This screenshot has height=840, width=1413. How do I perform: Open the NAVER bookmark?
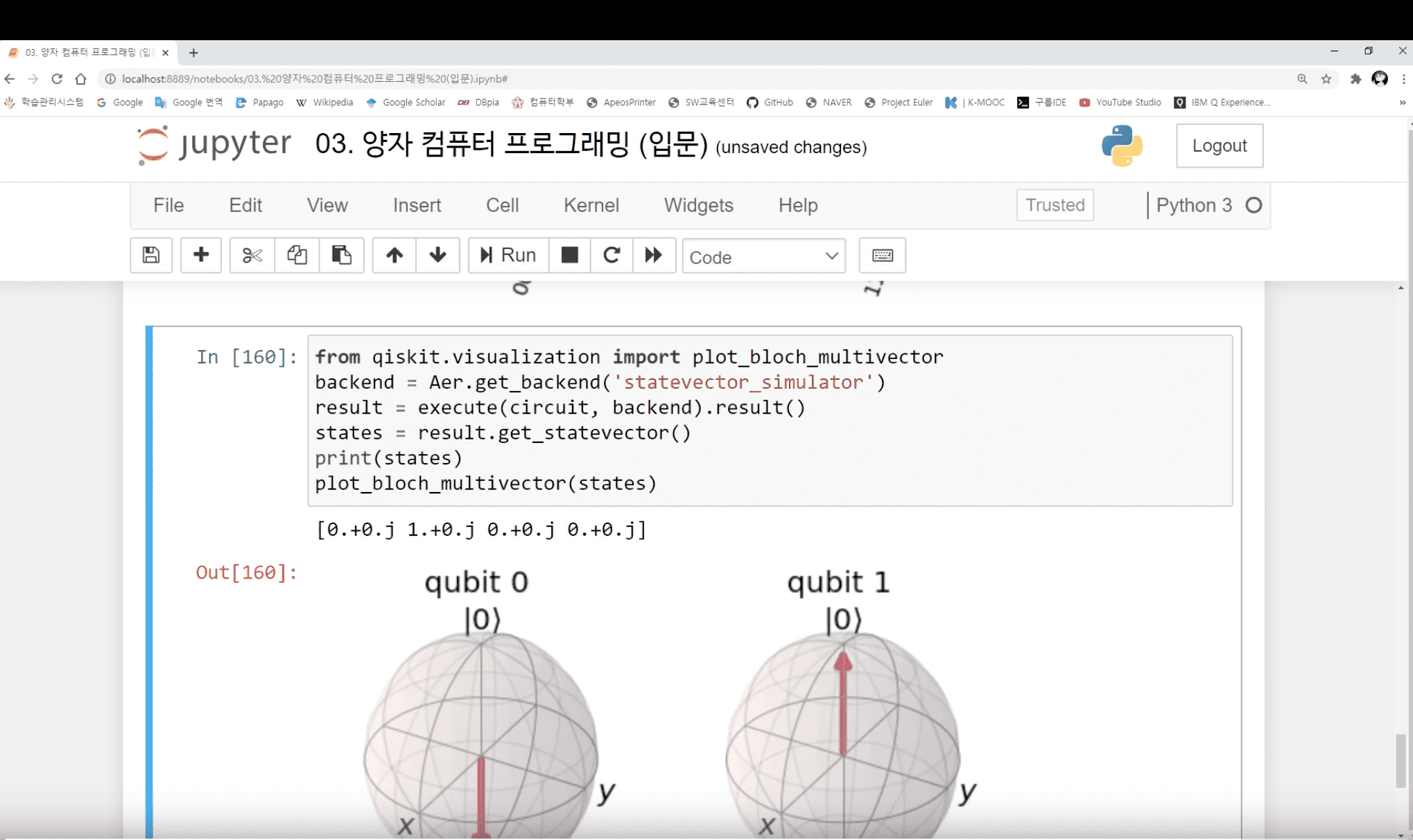click(x=829, y=103)
